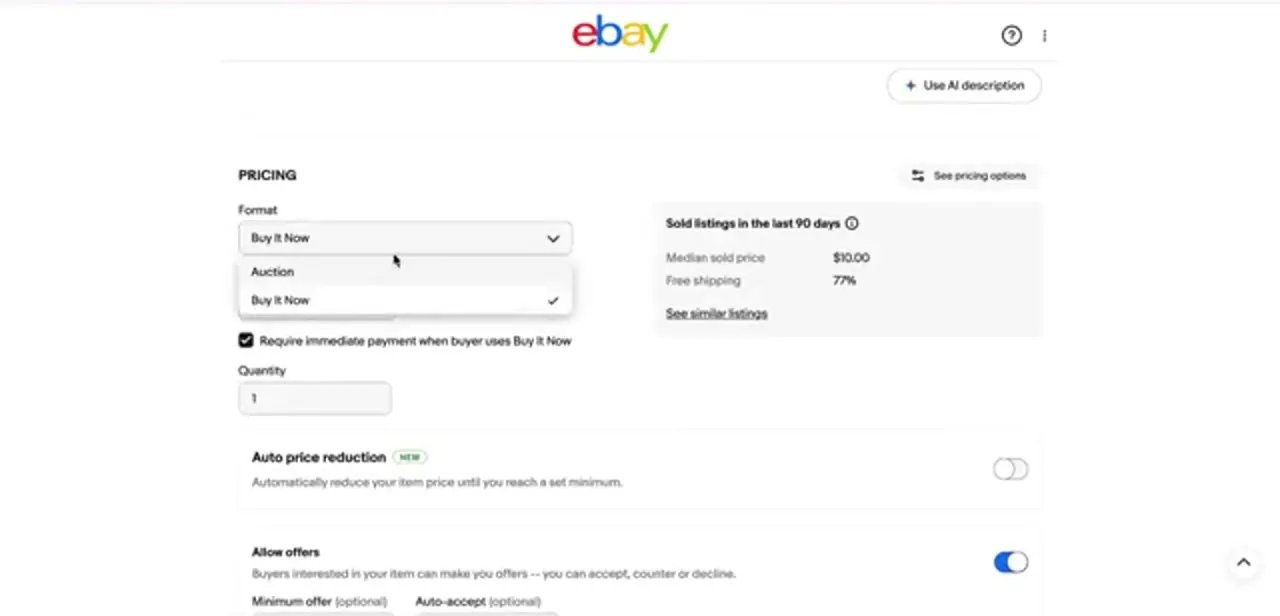
Task: Click the Use AI description button
Action: point(964,86)
